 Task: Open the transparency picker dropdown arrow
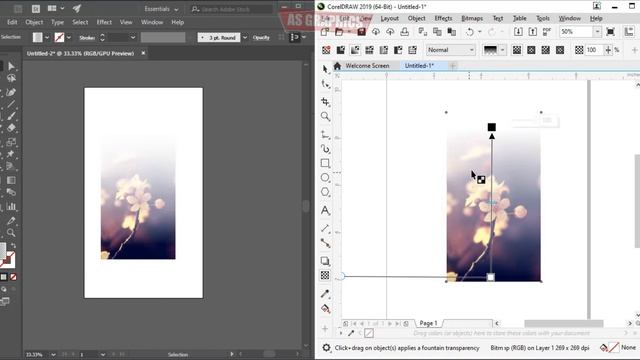[x=502, y=50]
